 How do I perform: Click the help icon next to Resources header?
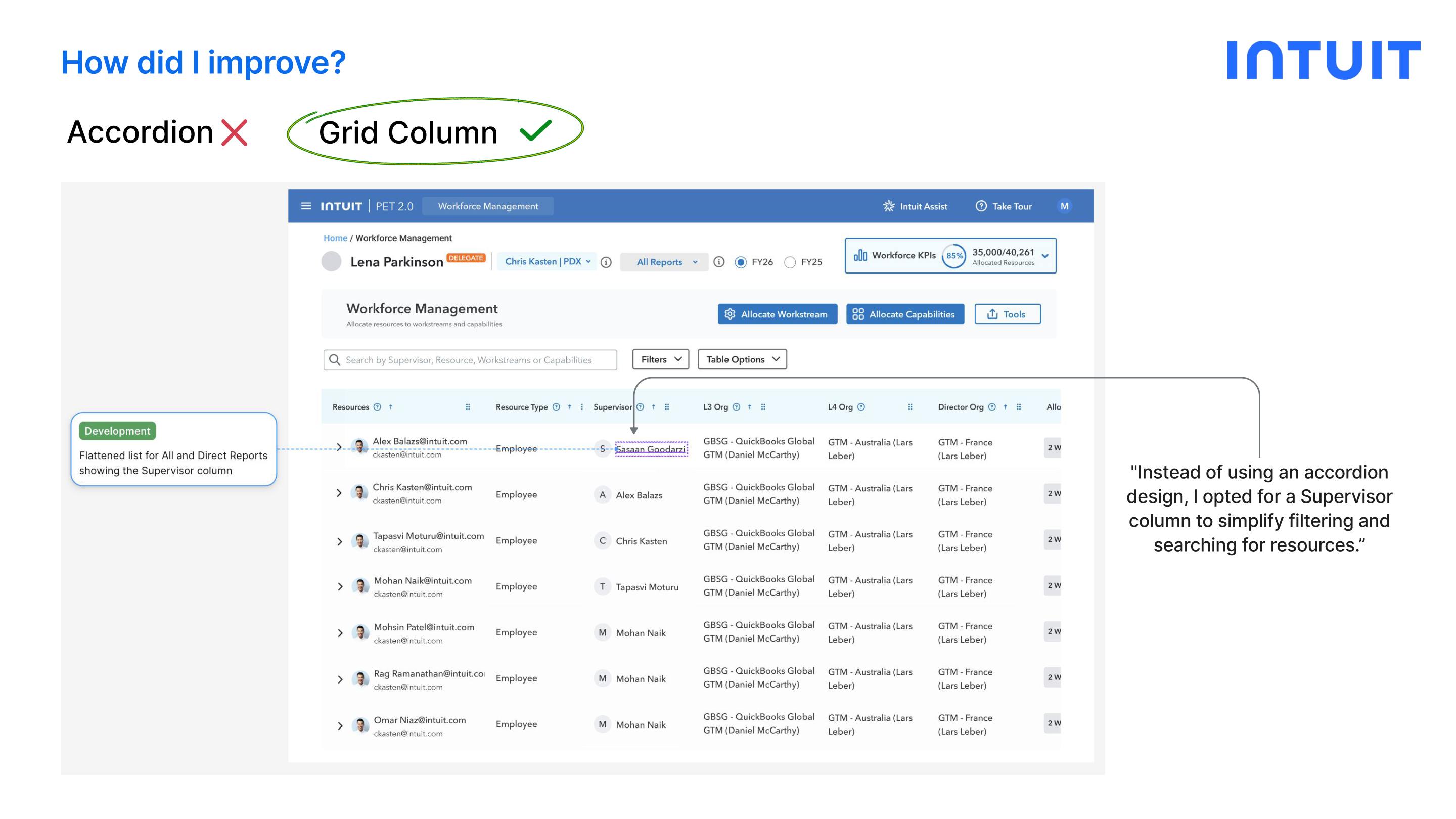pyautogui.click(x=377, y=407)
